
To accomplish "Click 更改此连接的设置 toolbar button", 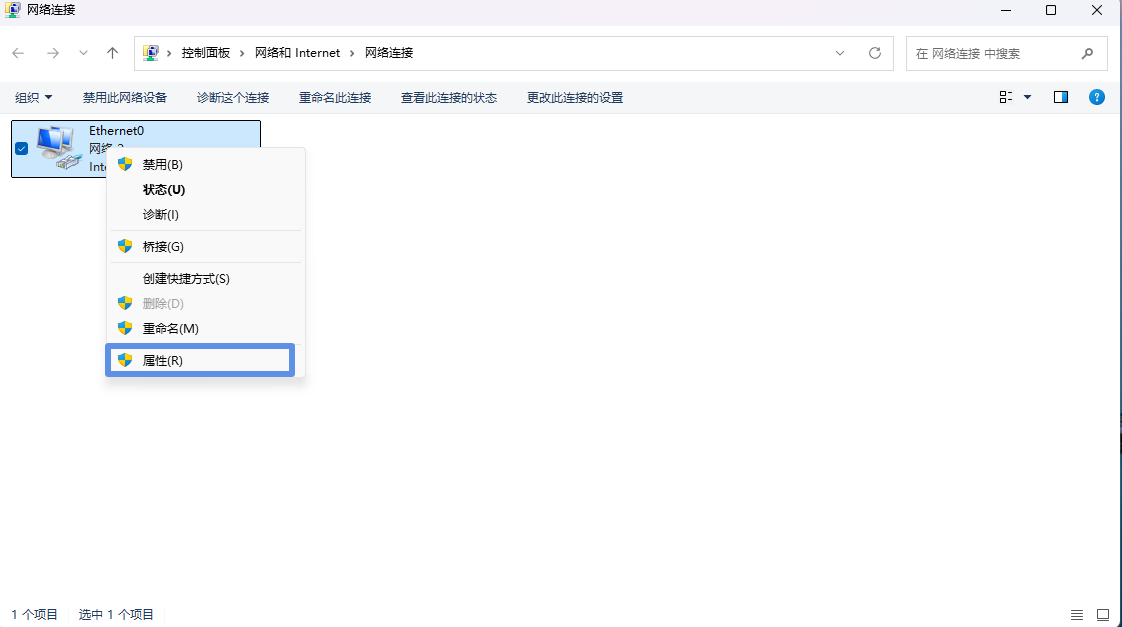I will (x=575, y=97).
